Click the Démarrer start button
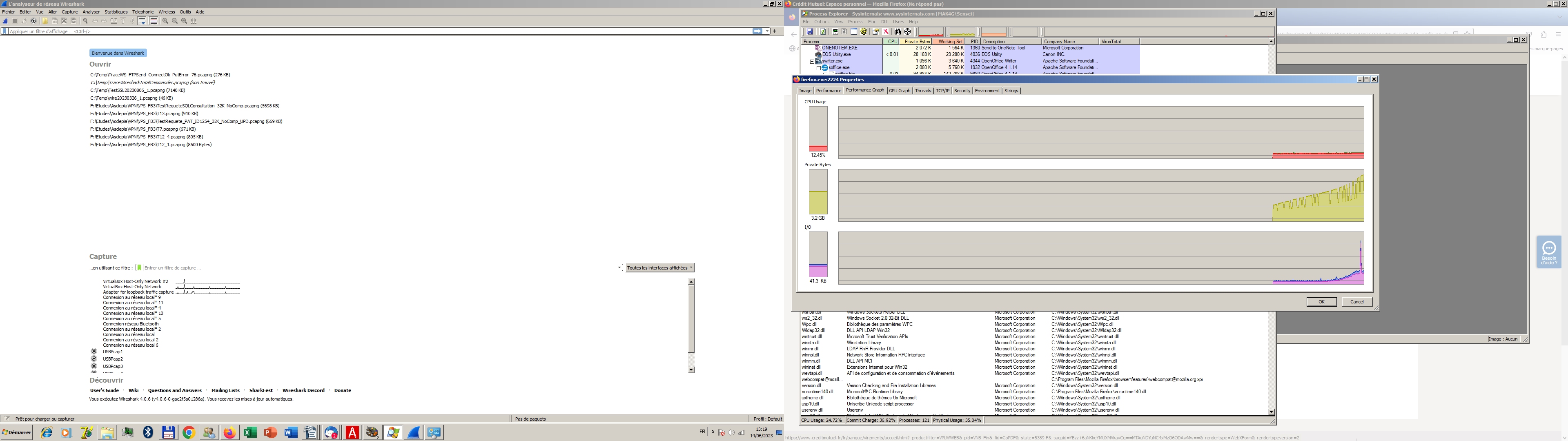The image size is (1568, 441). [x=17, y=432]
